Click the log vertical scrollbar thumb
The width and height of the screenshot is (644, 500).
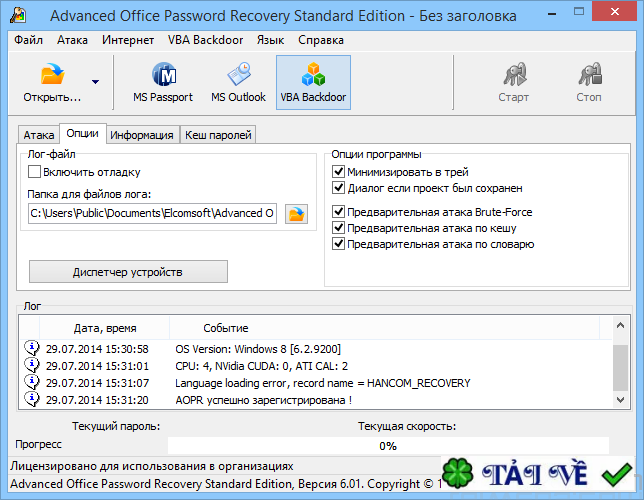tap(620, 368)
